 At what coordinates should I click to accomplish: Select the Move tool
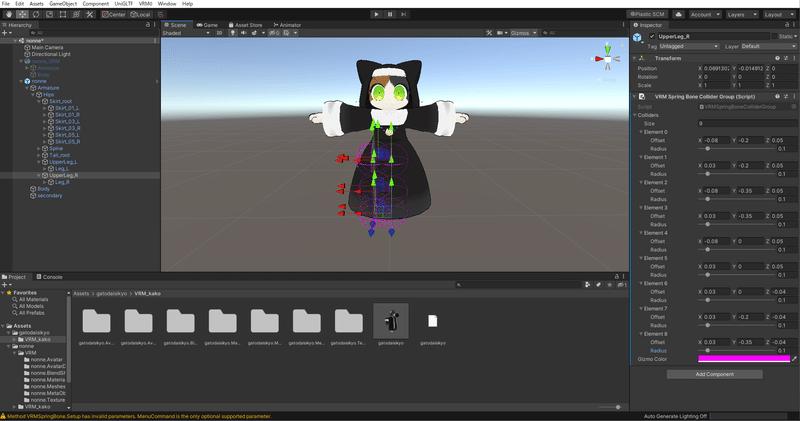[22, 14]
